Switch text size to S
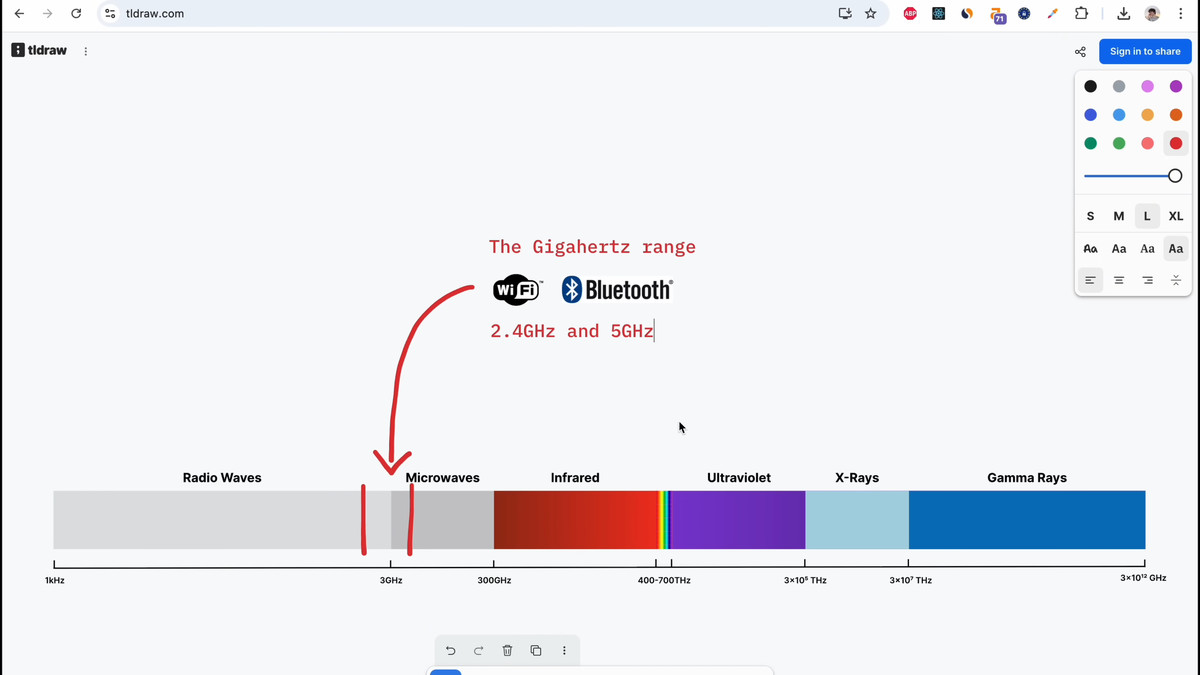The image size is (1200, 675). [x=1090, y=216]
